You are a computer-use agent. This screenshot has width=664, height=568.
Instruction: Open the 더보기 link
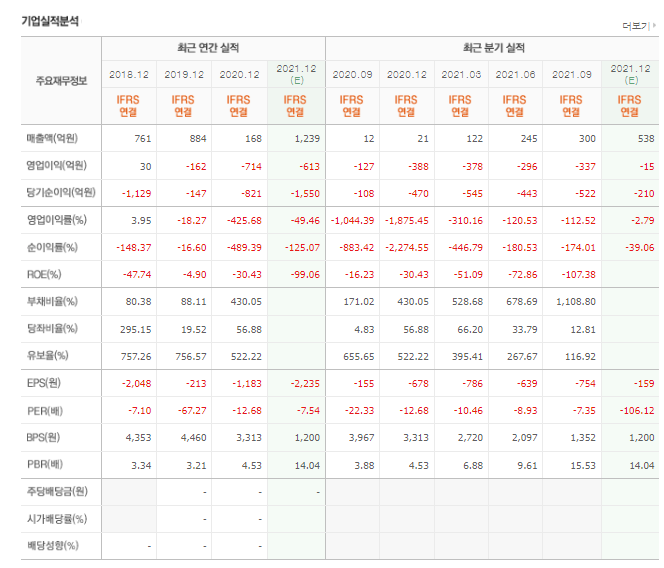(636, 26)
